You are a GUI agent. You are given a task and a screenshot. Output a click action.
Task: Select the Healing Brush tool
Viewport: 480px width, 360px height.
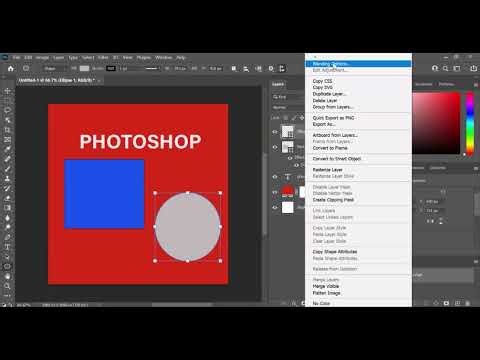click(7, 159)
